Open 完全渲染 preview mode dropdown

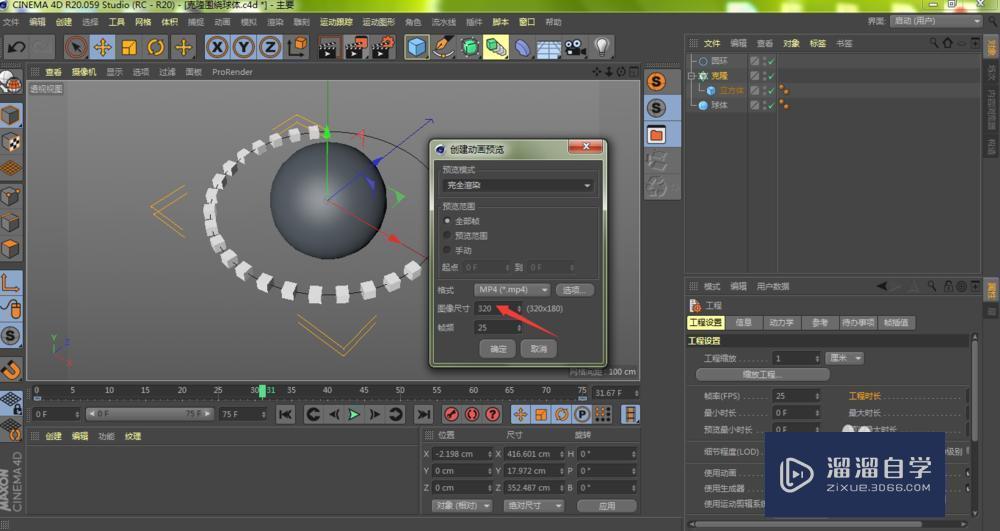518,185
